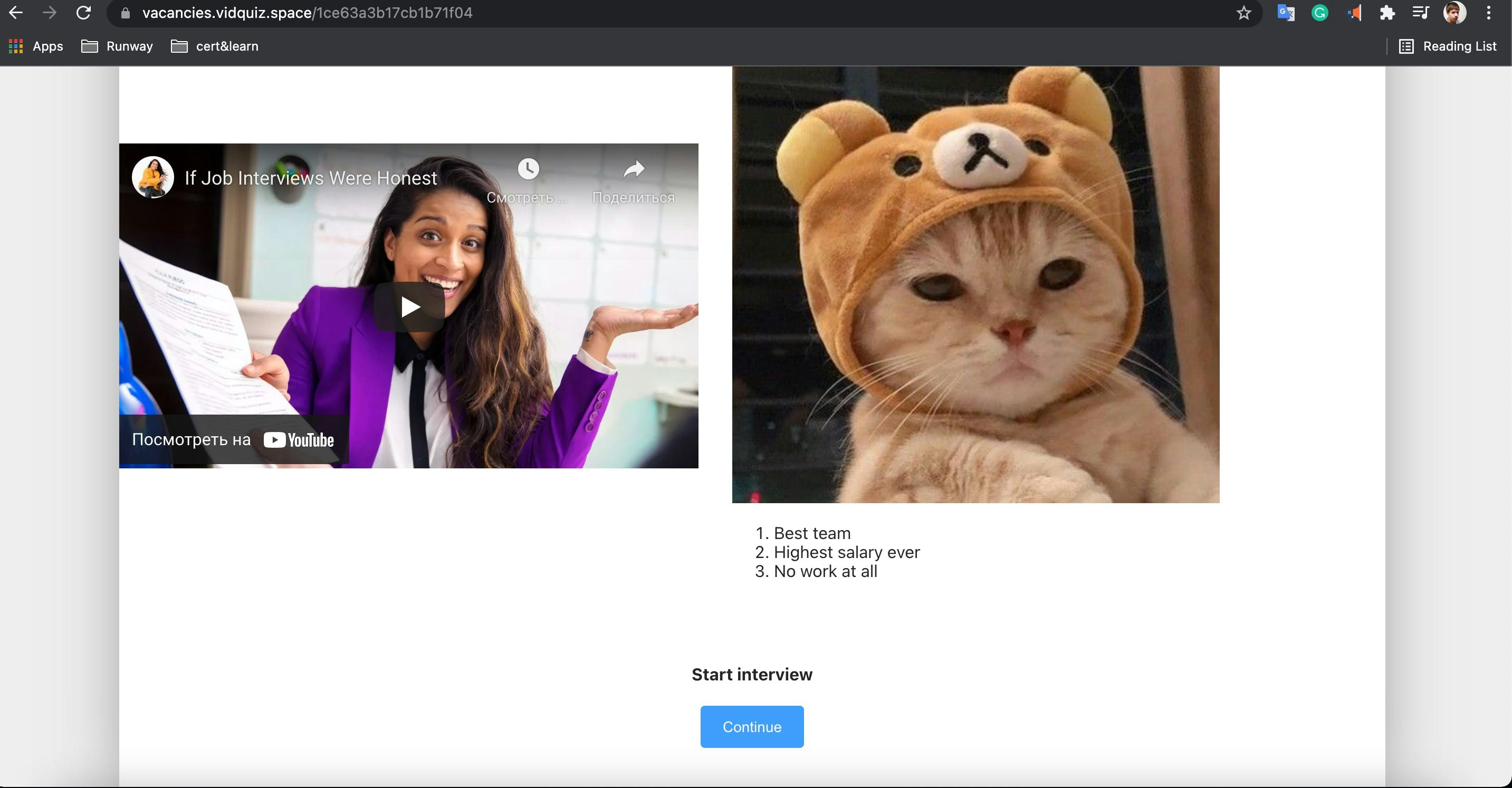This screenshot has height=788, width=1512.
Task: Open Chrome's three-dot menu
Action: (x=1489, y=12)
